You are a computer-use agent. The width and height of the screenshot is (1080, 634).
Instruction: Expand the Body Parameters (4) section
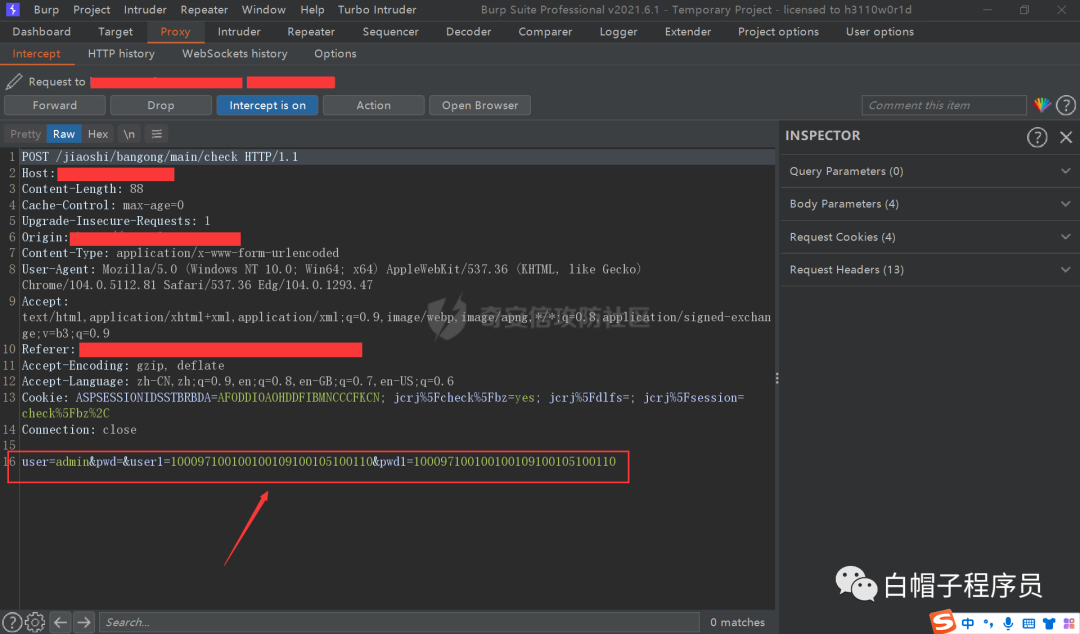(x=930, y=204)
